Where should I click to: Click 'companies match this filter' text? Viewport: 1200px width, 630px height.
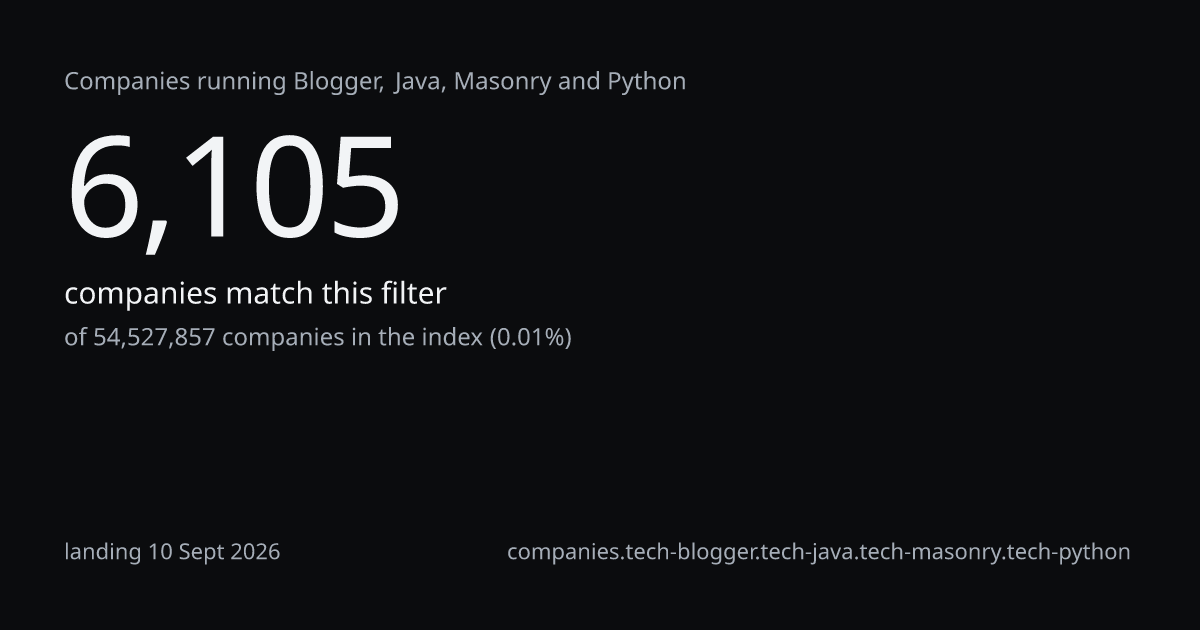[x=255, y=294]
